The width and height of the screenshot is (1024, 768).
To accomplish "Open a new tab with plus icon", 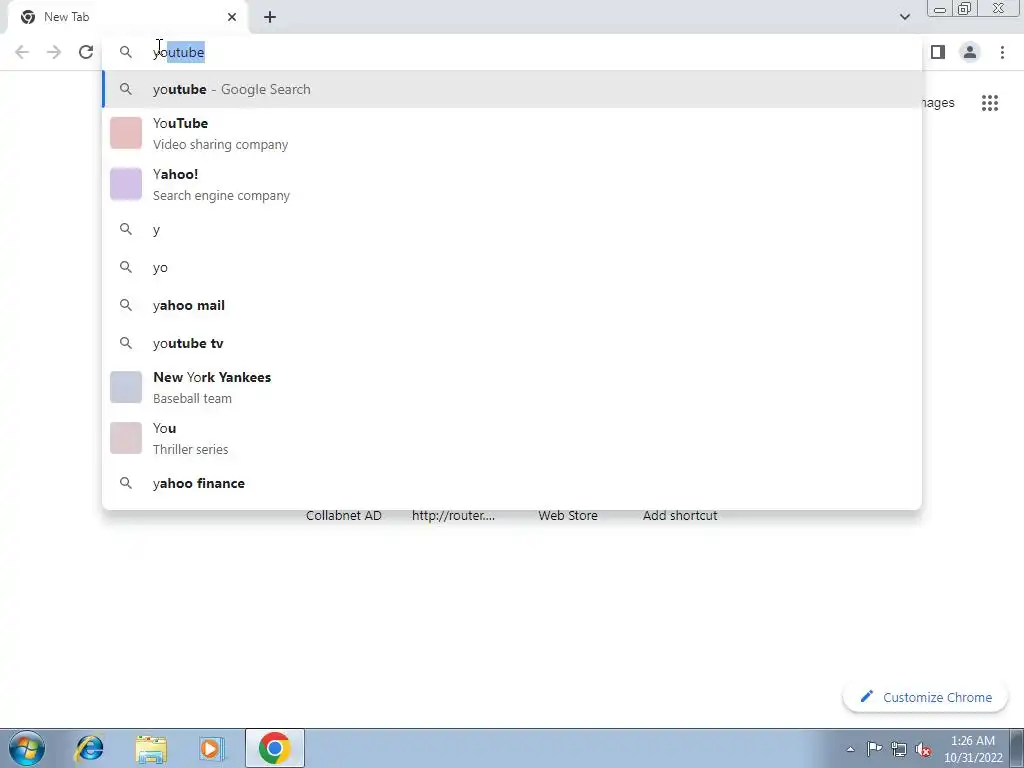I will pyautogui.click(x=270, y=17).
